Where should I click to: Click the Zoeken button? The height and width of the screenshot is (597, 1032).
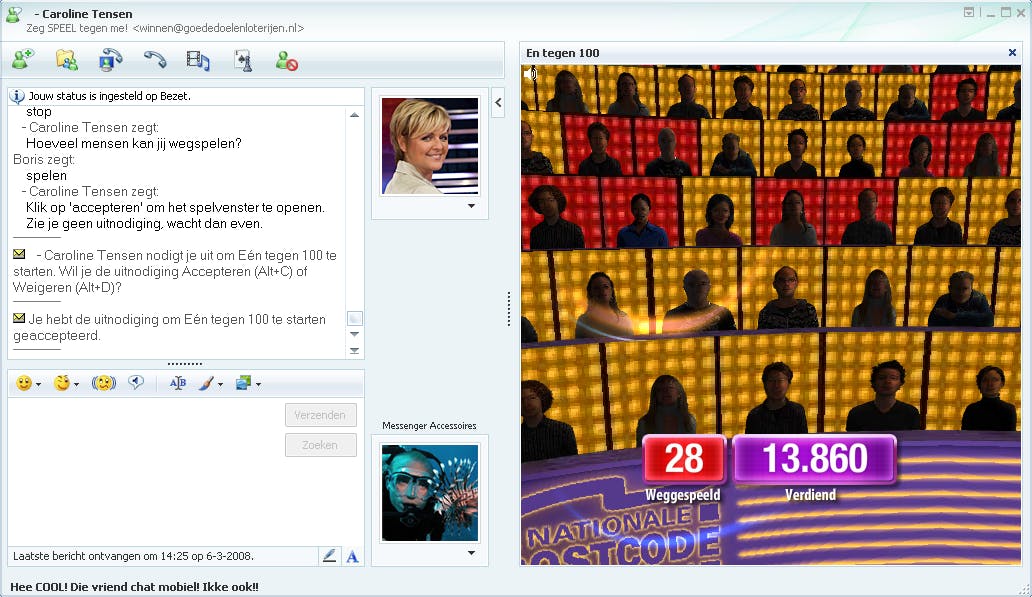321,445
